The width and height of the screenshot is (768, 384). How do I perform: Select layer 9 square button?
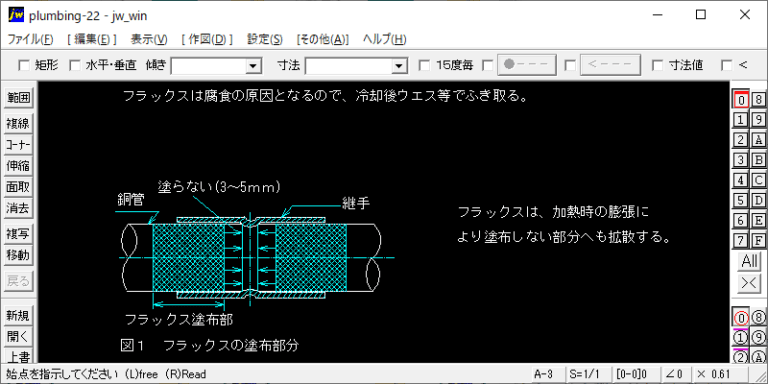758,120
